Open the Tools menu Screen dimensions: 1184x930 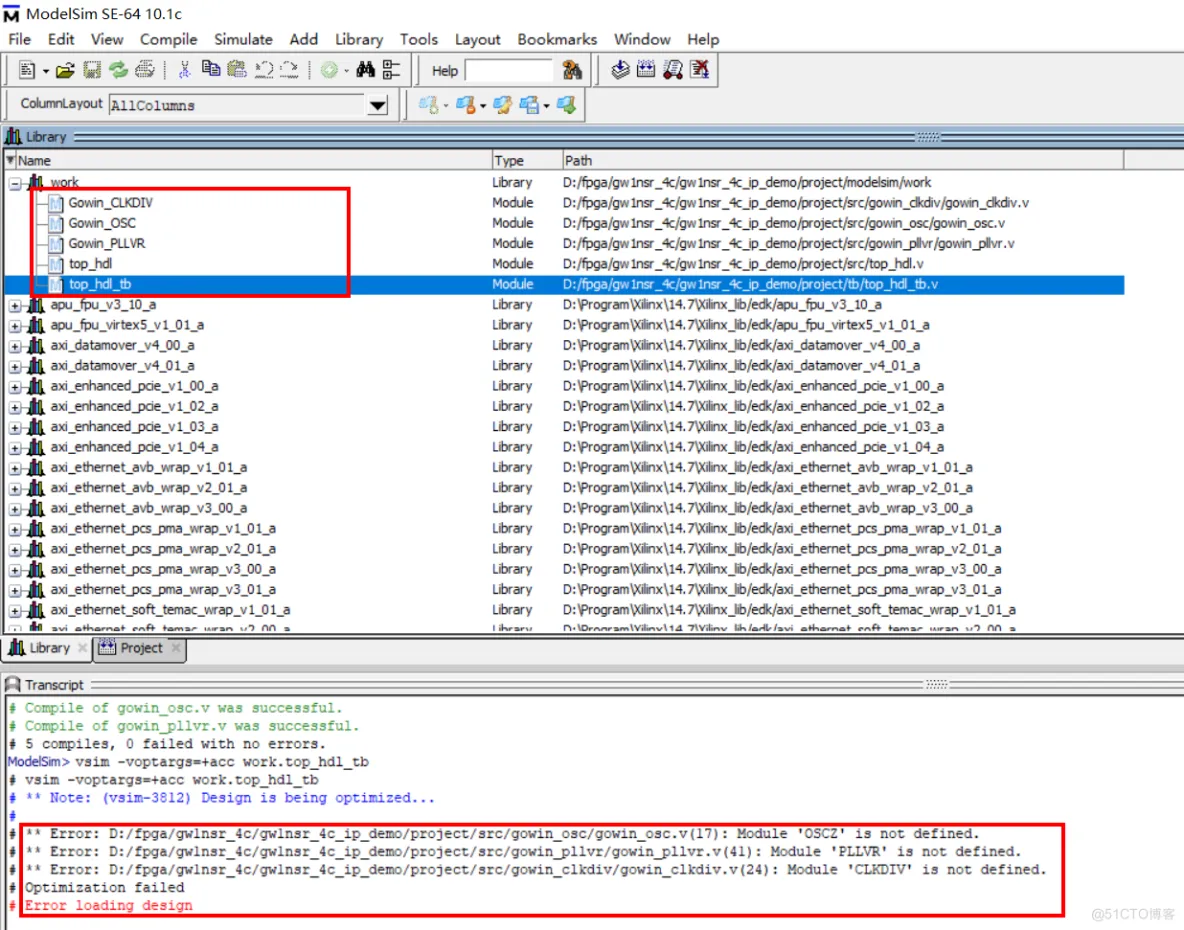(x=418, y=39)
